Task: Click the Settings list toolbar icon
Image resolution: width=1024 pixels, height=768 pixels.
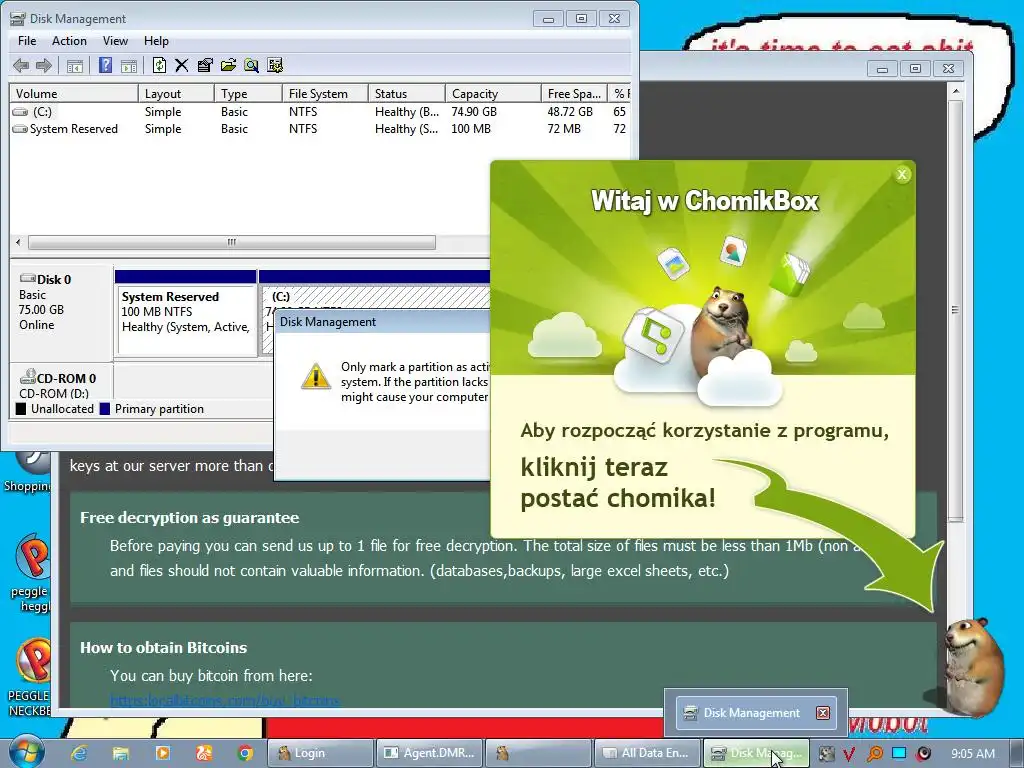Action: point(275,65)
